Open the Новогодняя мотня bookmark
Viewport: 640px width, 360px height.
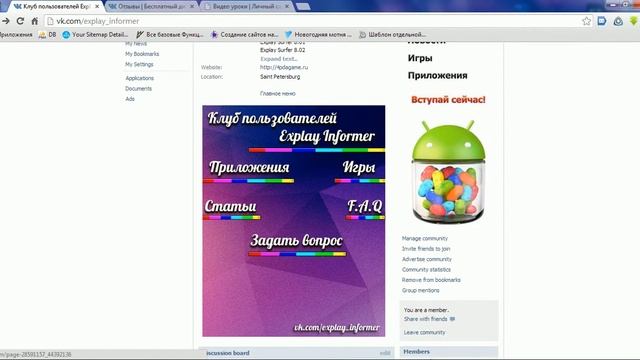pos(318,35)
